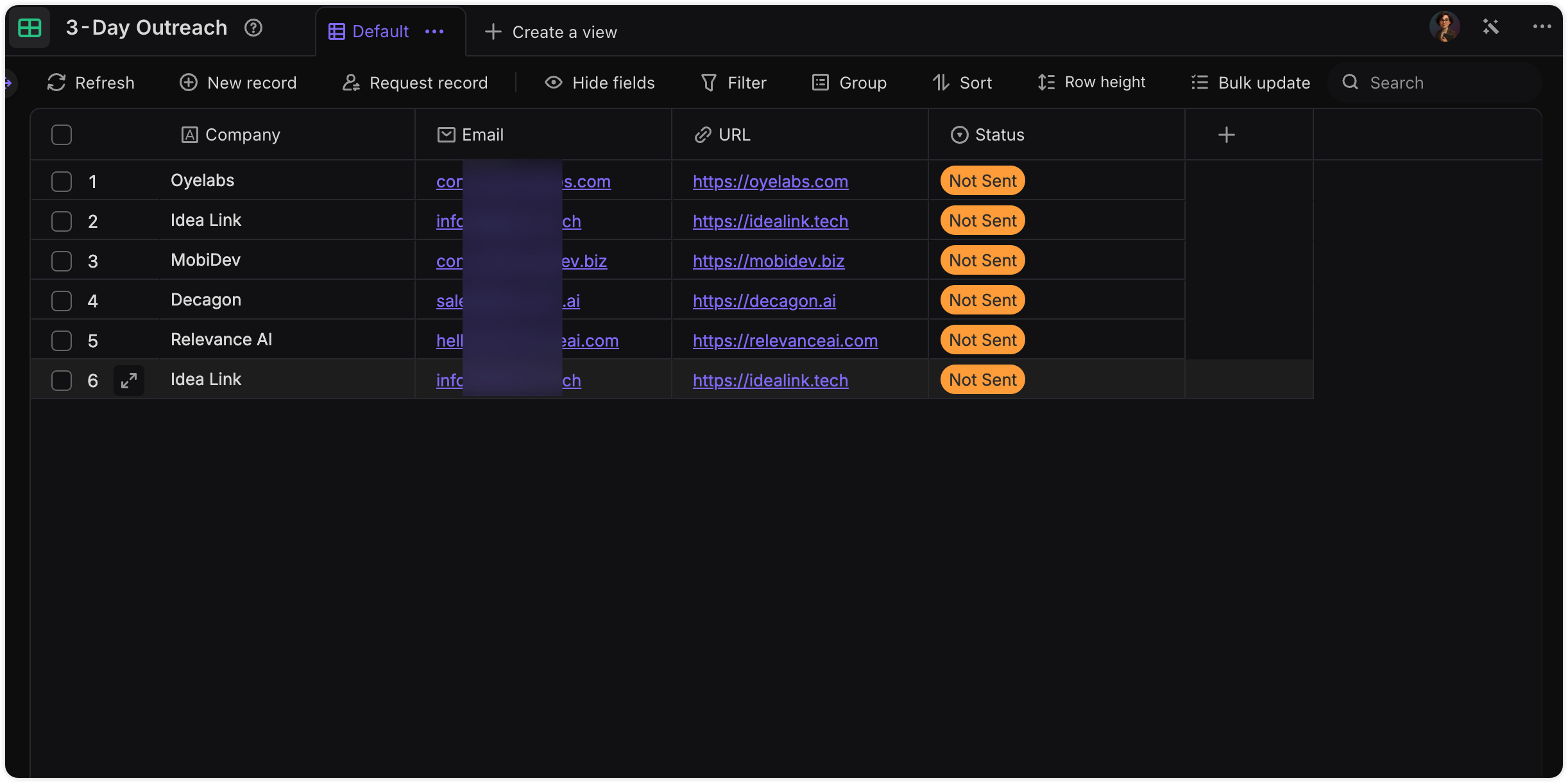Click the Relevance AI company cell

[287, 340]
